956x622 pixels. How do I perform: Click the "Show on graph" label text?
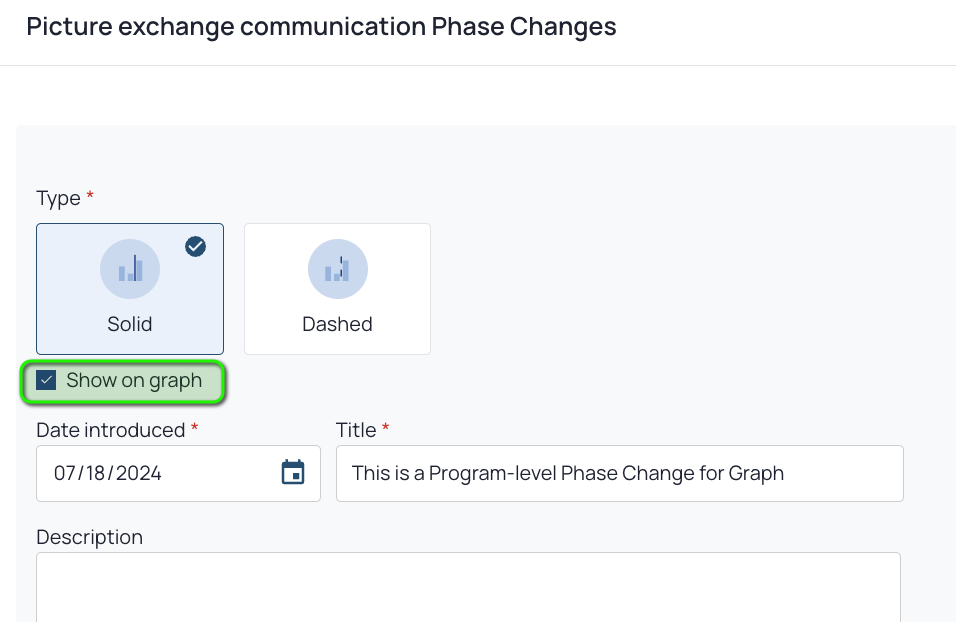(134, 380)
